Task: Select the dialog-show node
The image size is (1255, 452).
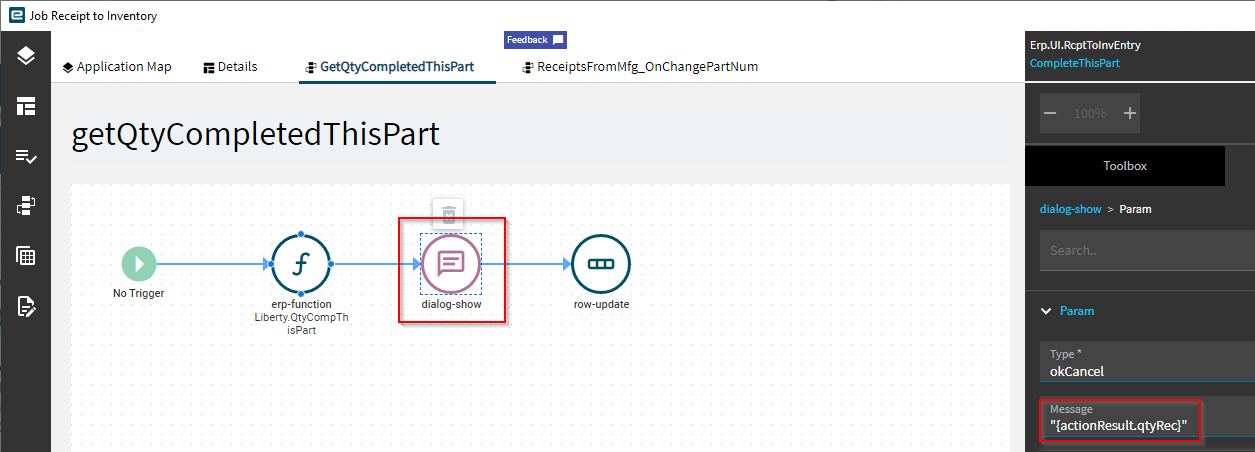Action: point(451,264)
